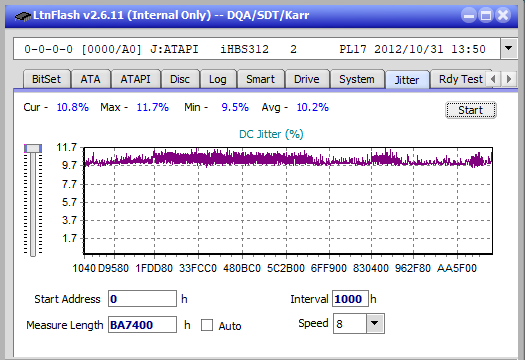525x360 pixels.
Task: Click the Measure Length field
Action: tap(142, 325)
